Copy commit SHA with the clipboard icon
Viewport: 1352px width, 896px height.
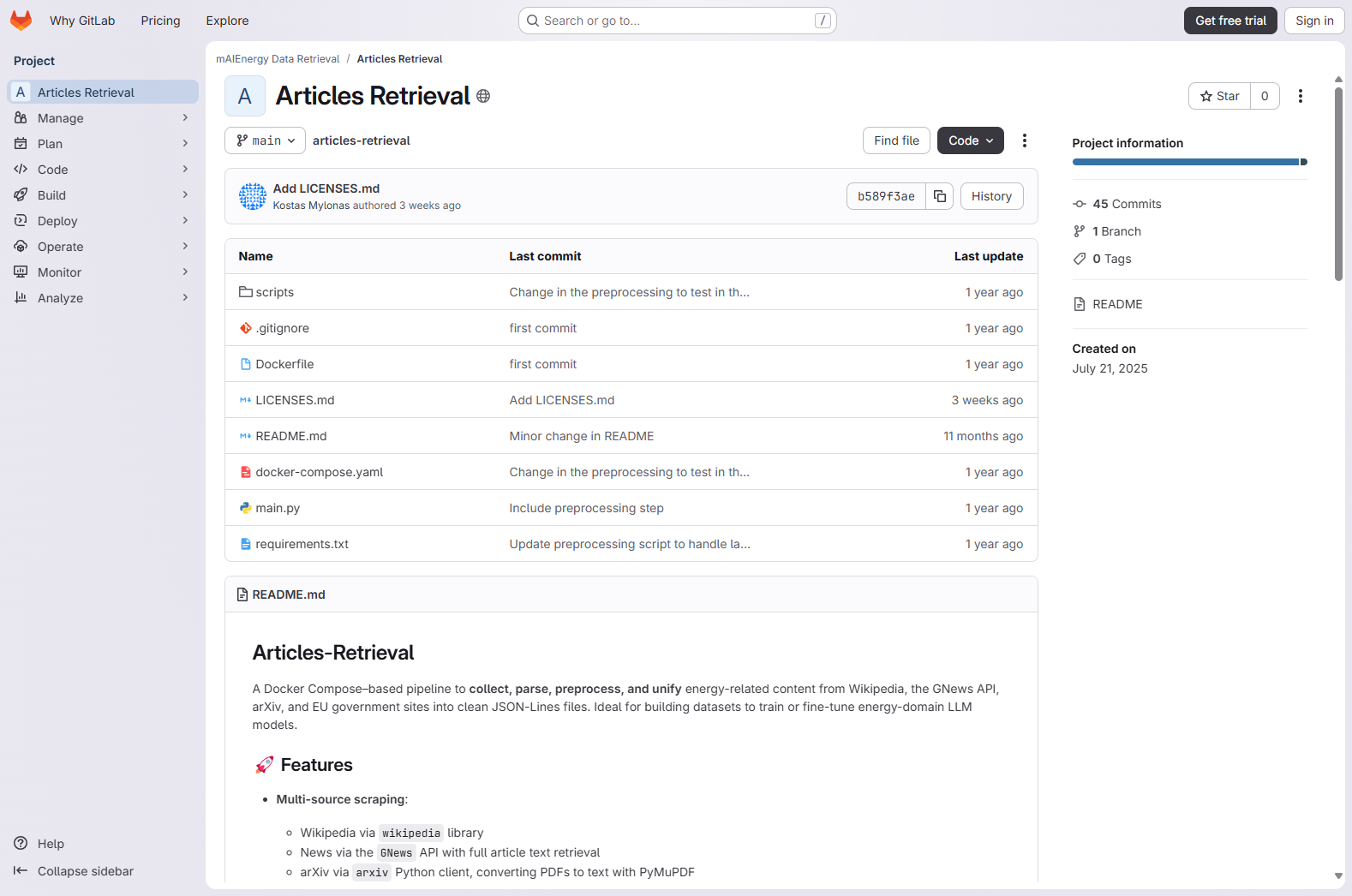point(940,196)
